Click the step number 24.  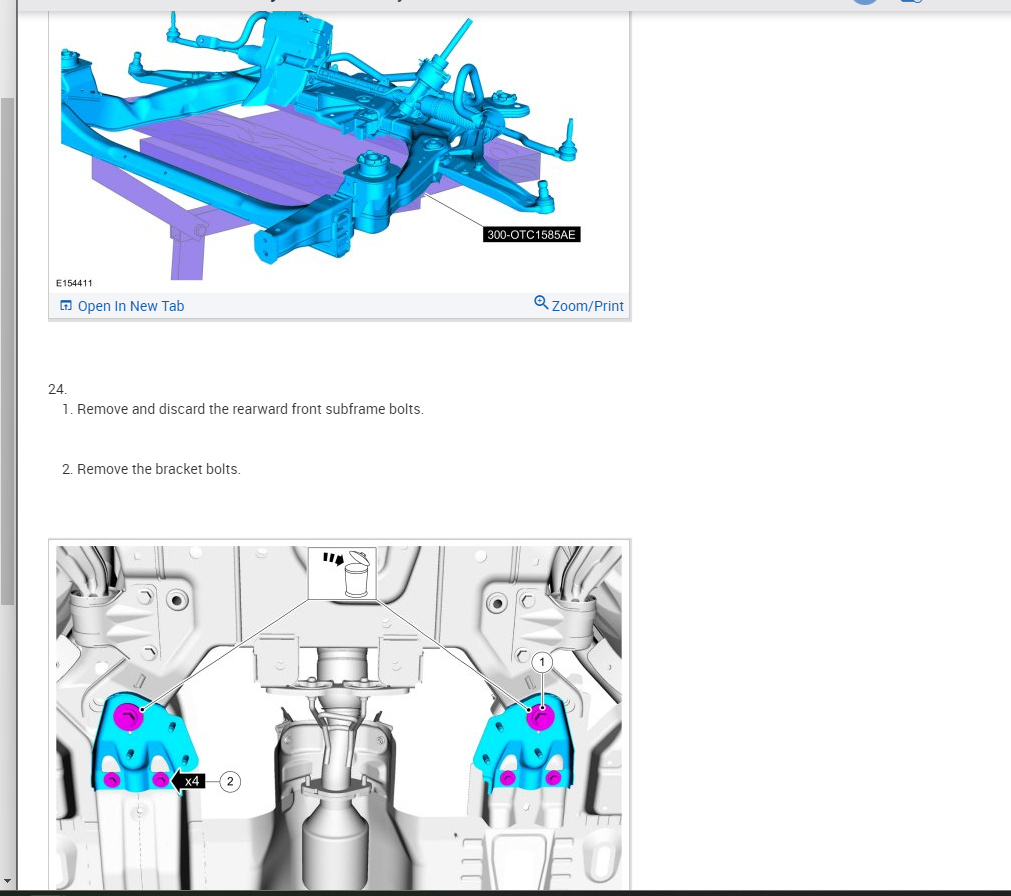(57, 389)
